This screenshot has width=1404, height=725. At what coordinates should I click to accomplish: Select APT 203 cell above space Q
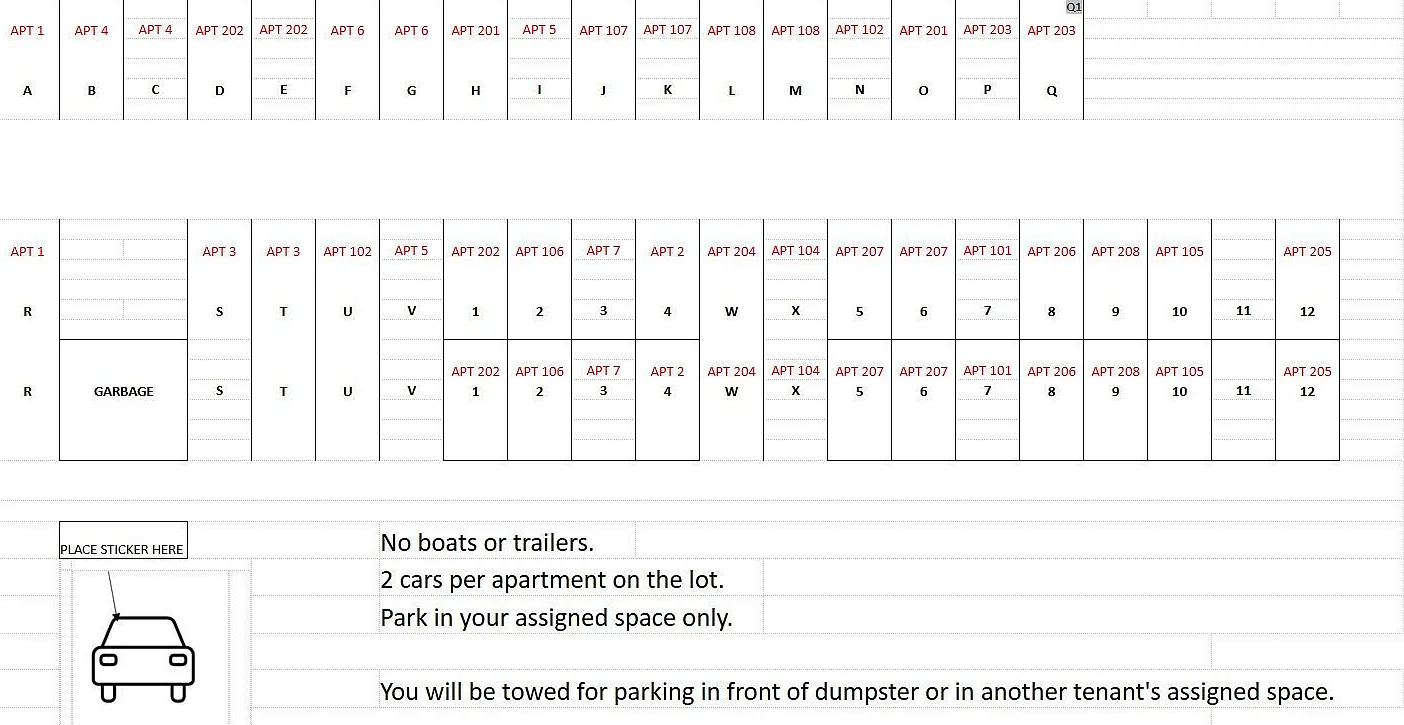pos(1051,30)
